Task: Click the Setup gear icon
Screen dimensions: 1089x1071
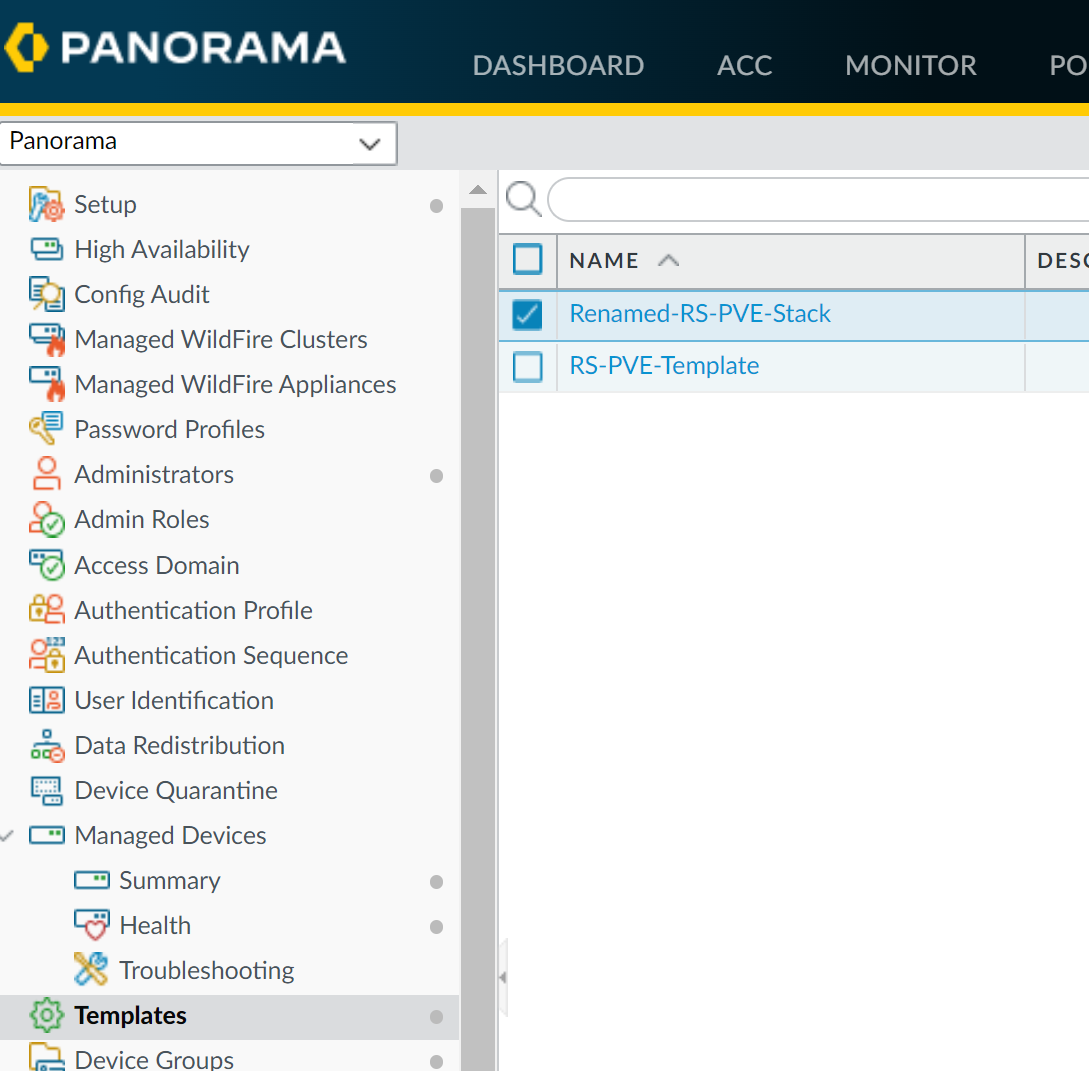Action: pos(46,204)
